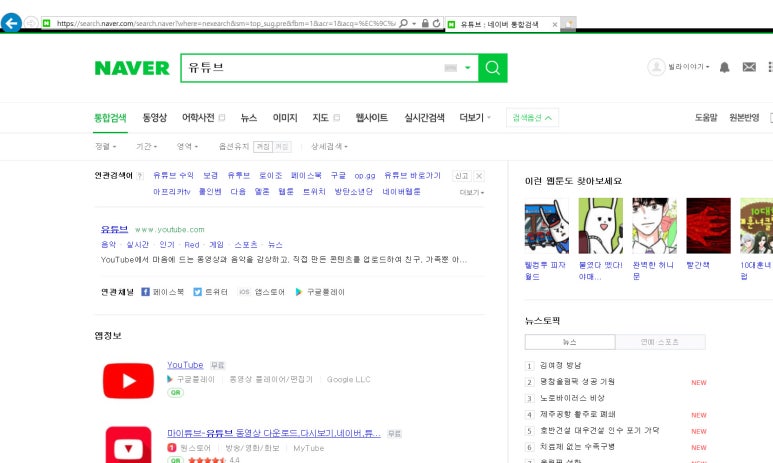This screenshot has width=773, height=463.
Task: Click the 신고 button in related searches
Action: (x=461, y=176)
